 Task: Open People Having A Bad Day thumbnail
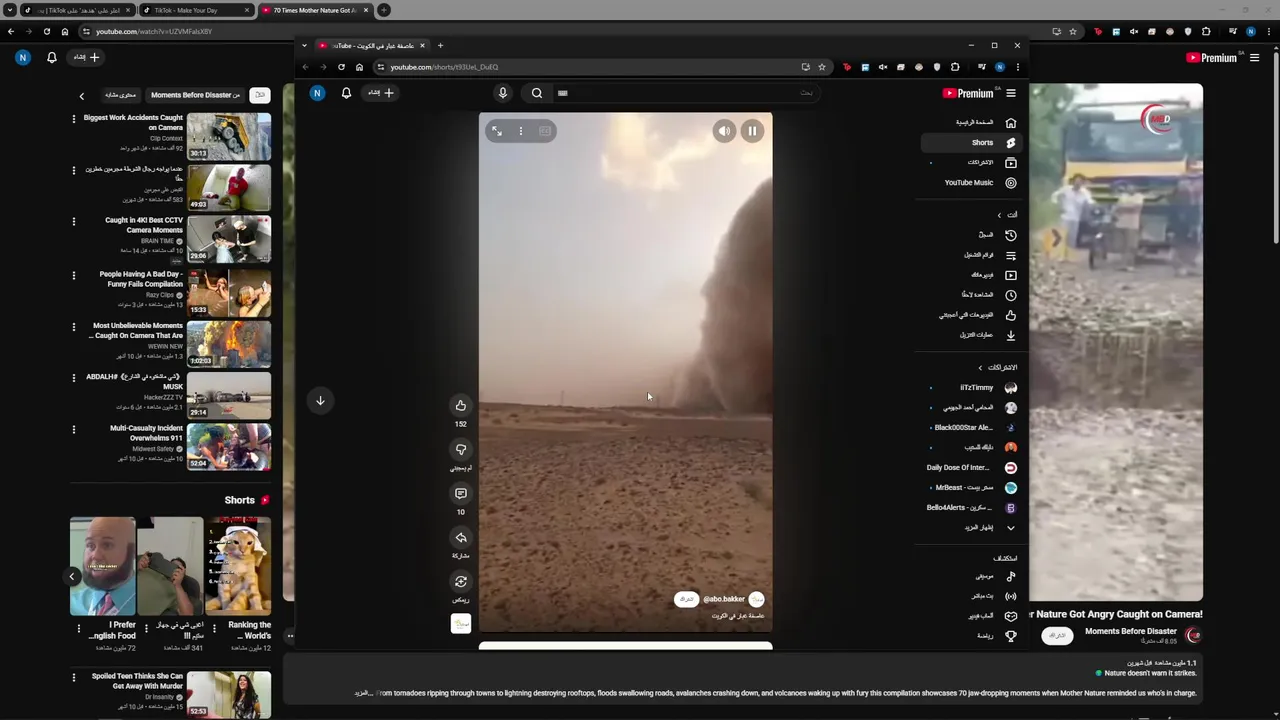point(228,292)
